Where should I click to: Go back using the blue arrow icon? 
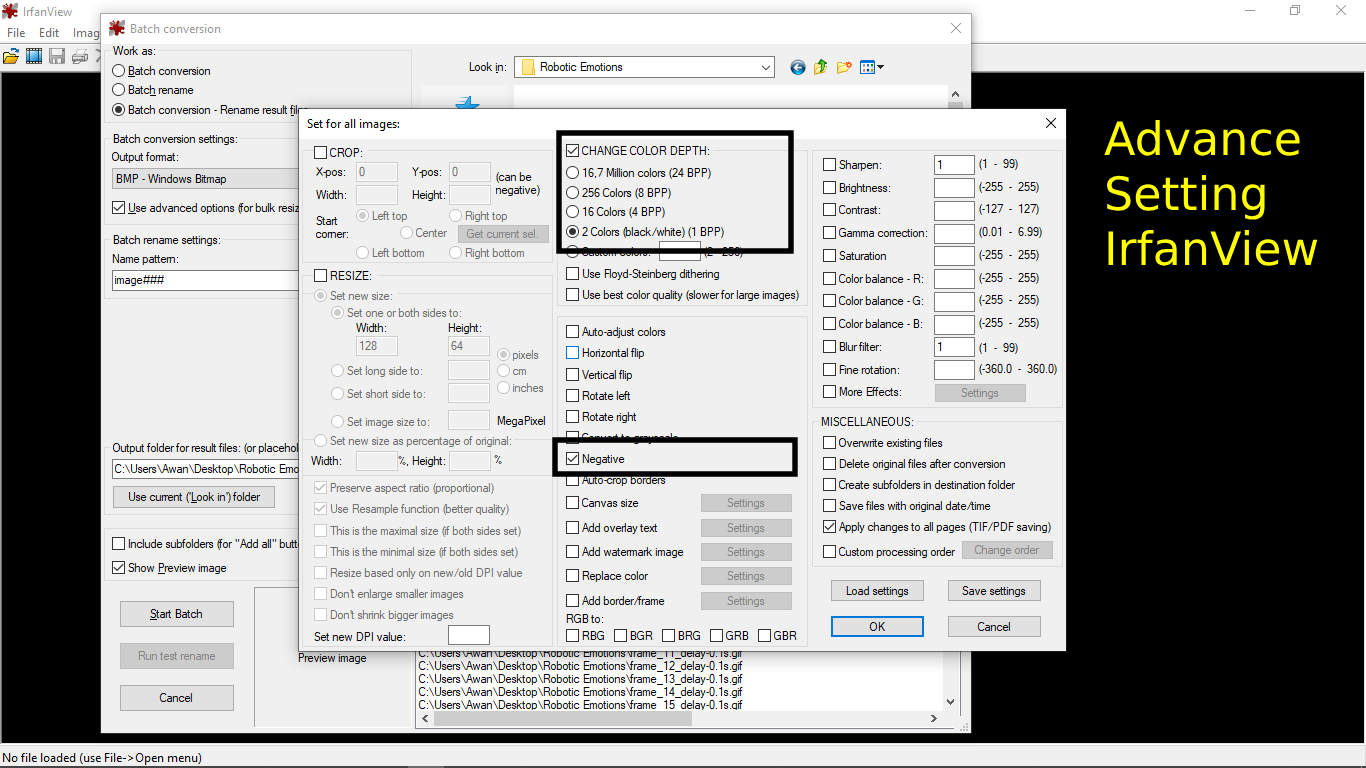(798, 67)
